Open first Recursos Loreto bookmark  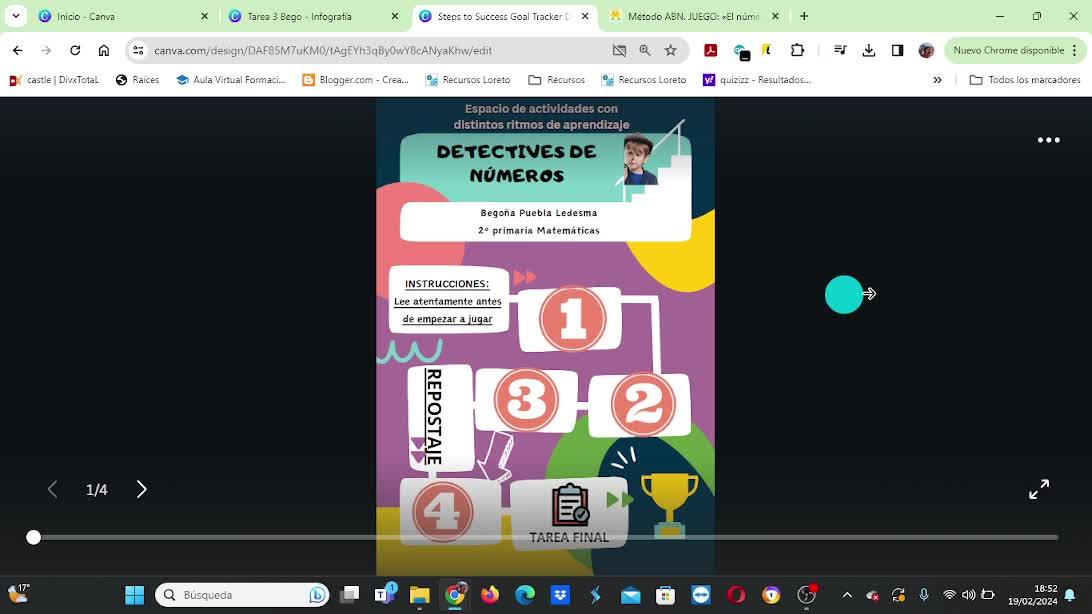coord(467,80)
